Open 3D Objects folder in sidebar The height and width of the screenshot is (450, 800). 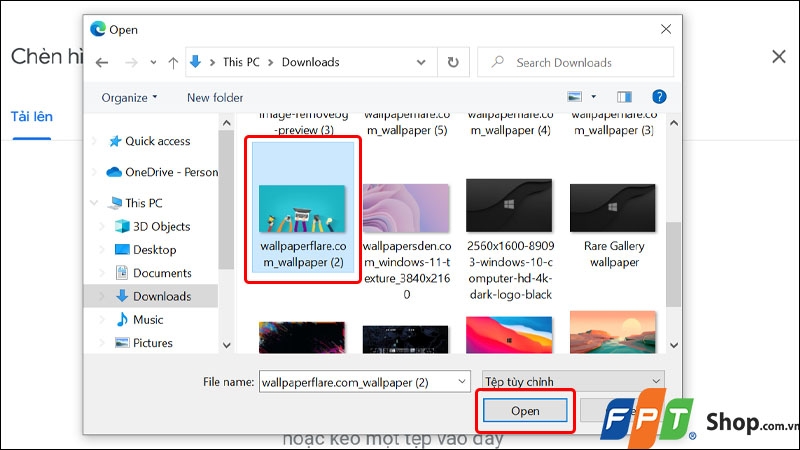click(161, 227)
